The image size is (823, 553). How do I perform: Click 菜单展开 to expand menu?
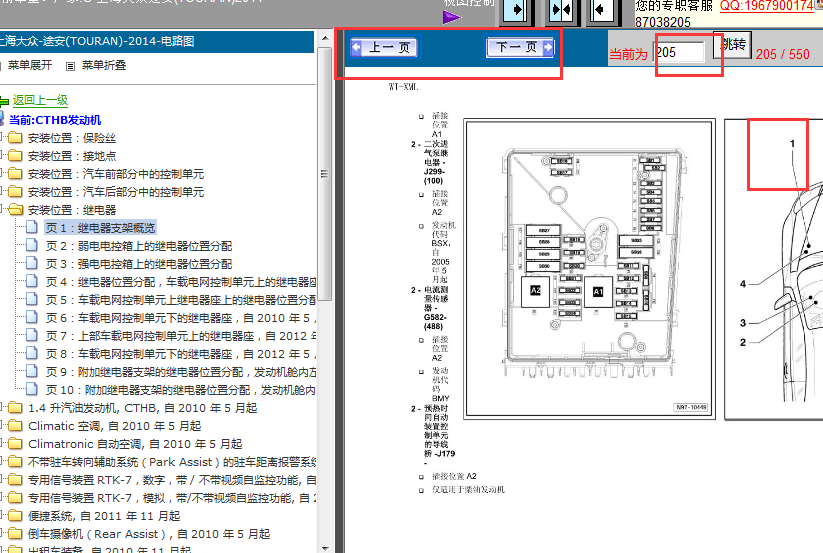coord(30,65)
